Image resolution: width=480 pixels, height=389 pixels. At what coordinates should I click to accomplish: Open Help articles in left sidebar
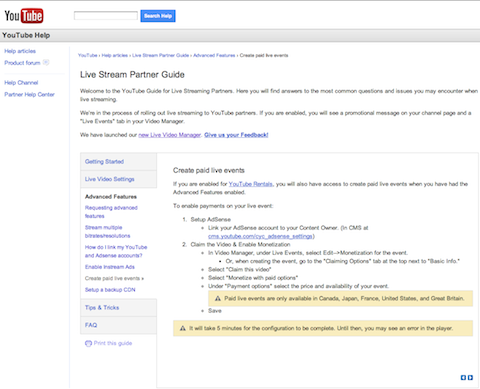click(x=20, y=51)
